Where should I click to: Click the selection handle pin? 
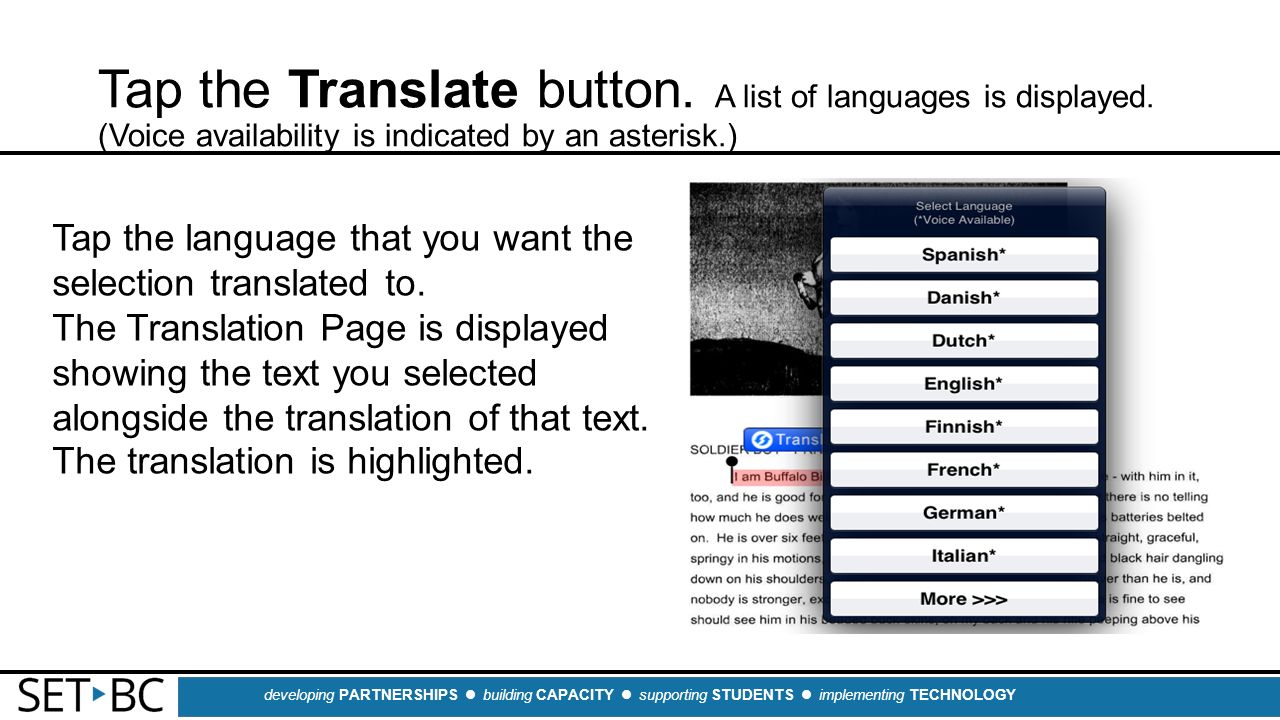point(731,470)
